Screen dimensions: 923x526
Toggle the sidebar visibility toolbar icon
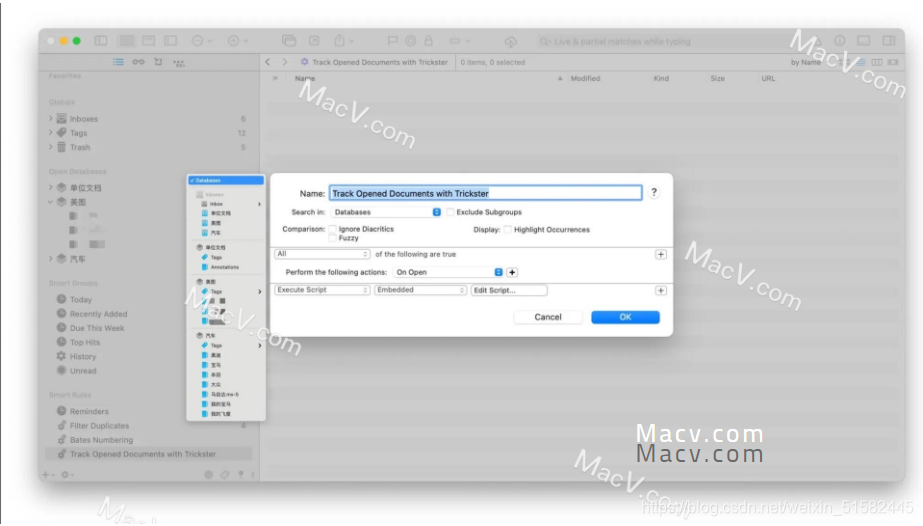(x=101, y=41)
